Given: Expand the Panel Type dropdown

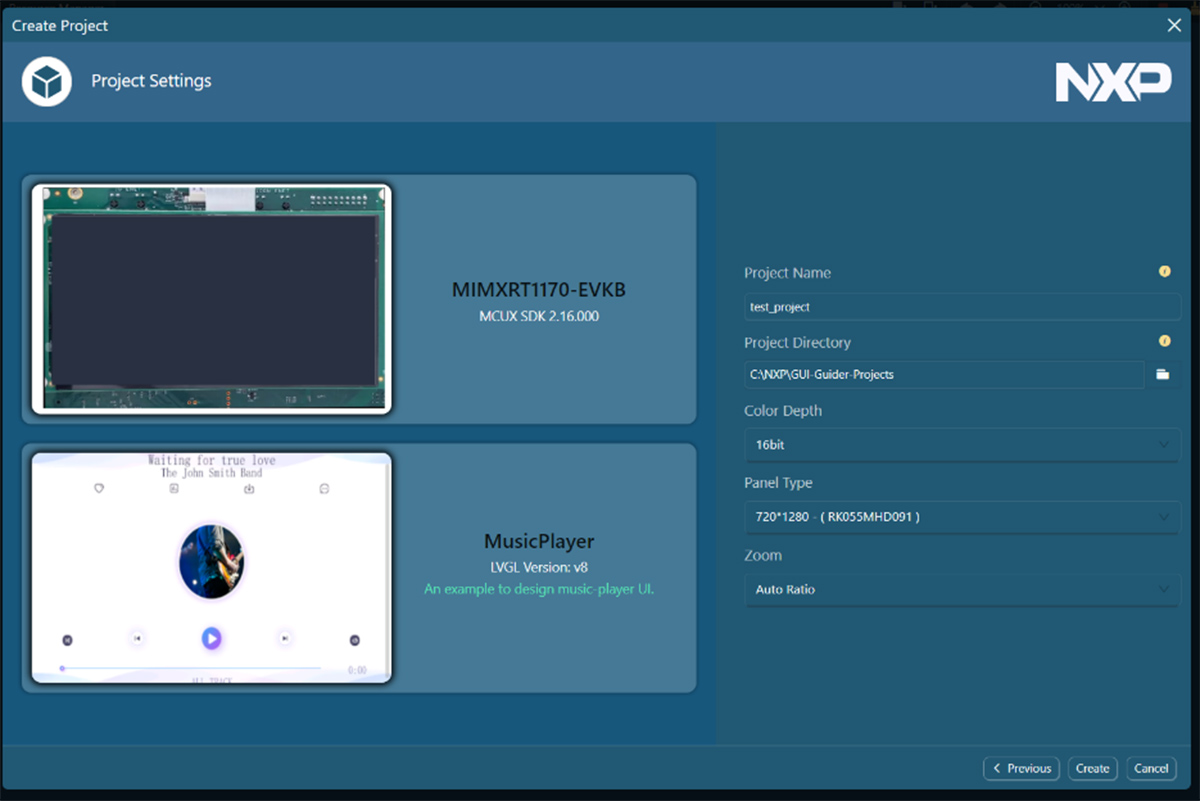Looking at the screenshot, I should [x=962, y=517].
